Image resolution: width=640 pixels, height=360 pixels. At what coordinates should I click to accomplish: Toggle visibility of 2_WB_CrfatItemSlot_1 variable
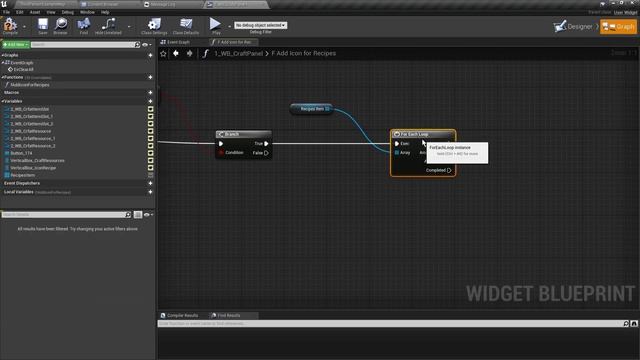[x=150, y=116]
